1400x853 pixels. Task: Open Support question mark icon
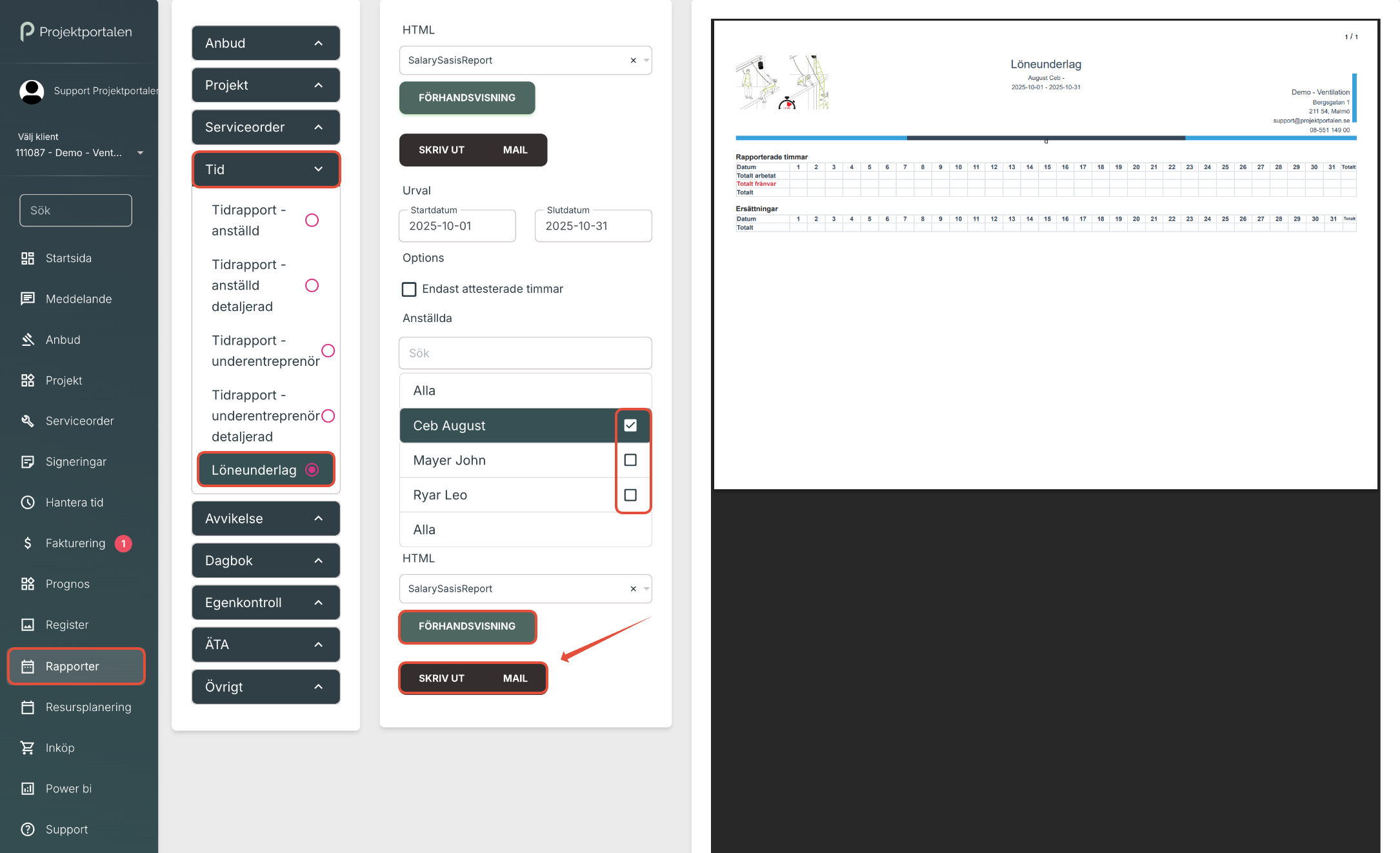[x=27, y=828]
